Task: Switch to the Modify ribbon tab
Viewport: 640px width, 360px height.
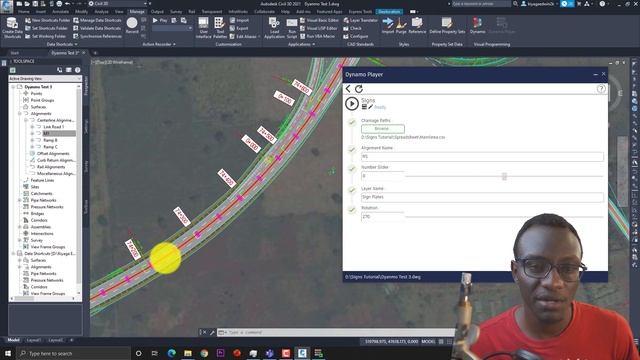Action: 81,11
